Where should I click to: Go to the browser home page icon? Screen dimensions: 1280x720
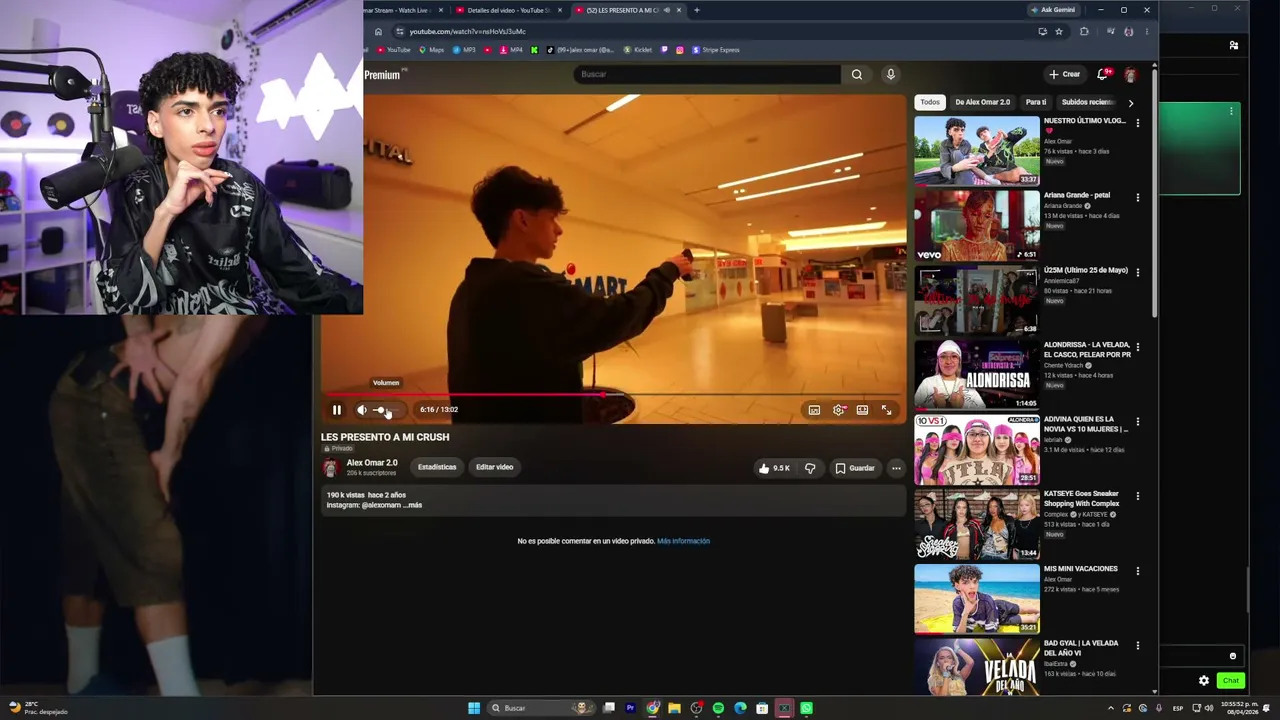[378, 32]
